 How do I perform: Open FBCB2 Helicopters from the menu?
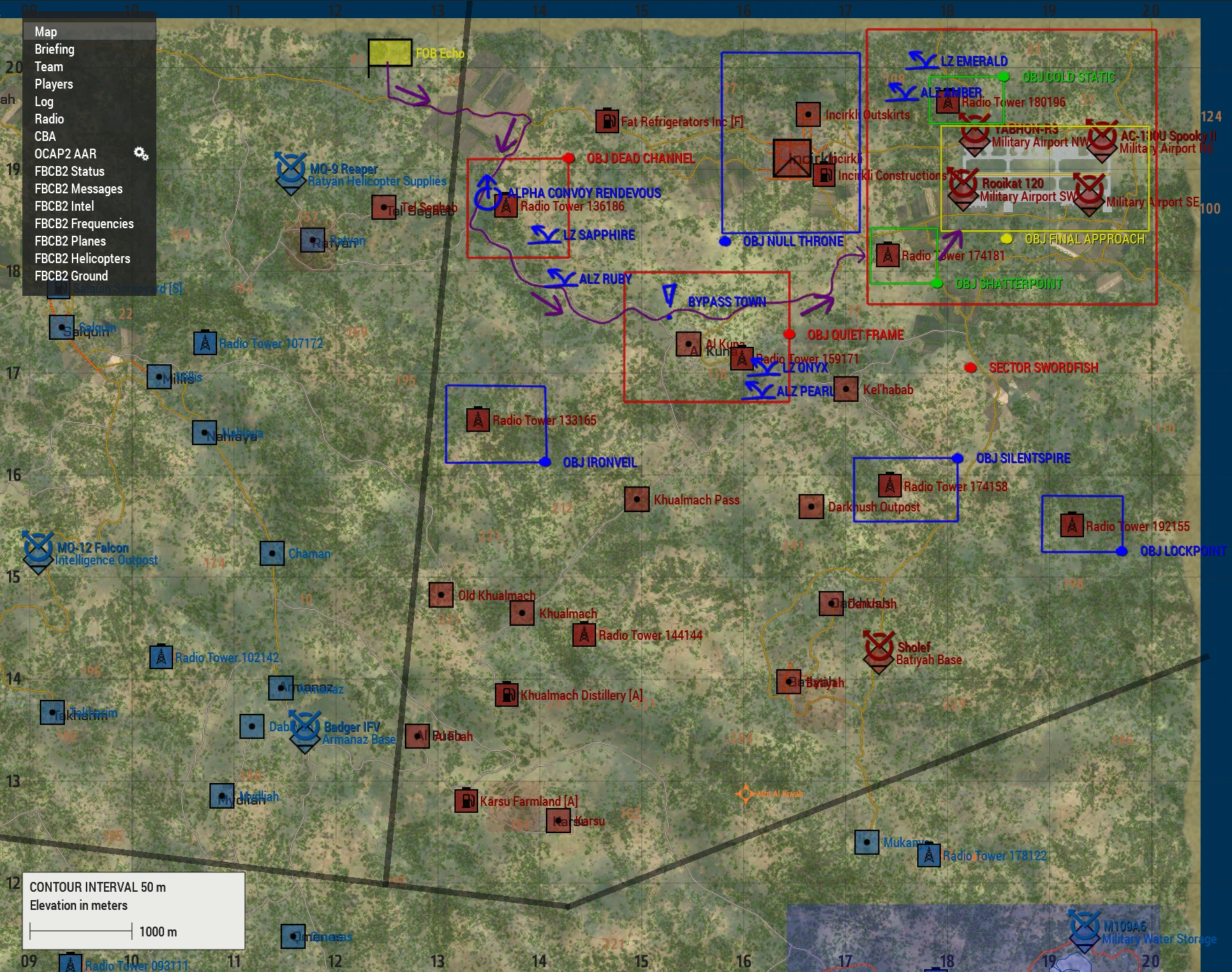[x=82, y=258]
